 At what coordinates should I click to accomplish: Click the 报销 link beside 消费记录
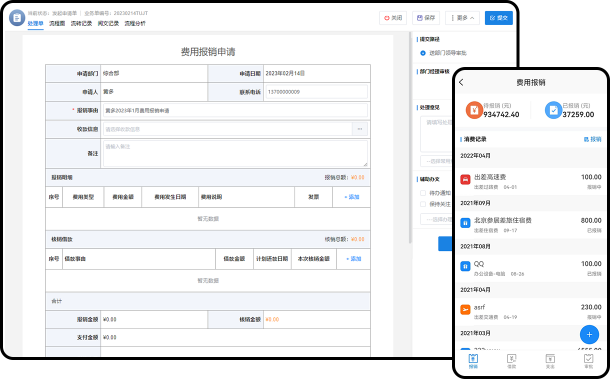[x=592, y=139]
